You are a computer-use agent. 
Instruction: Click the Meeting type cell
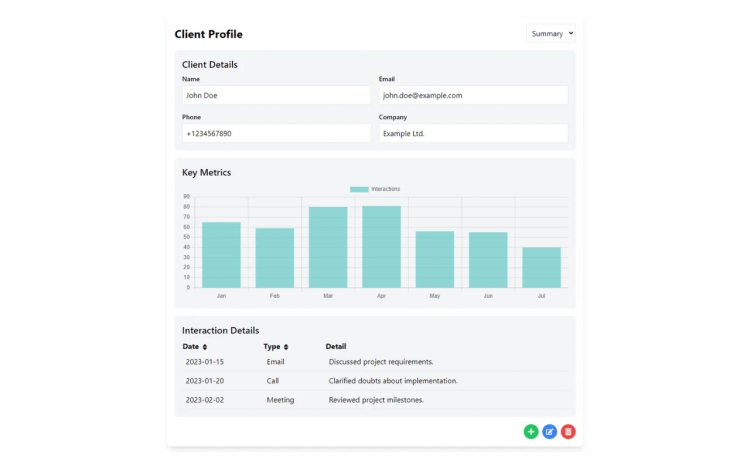(280, 400)
